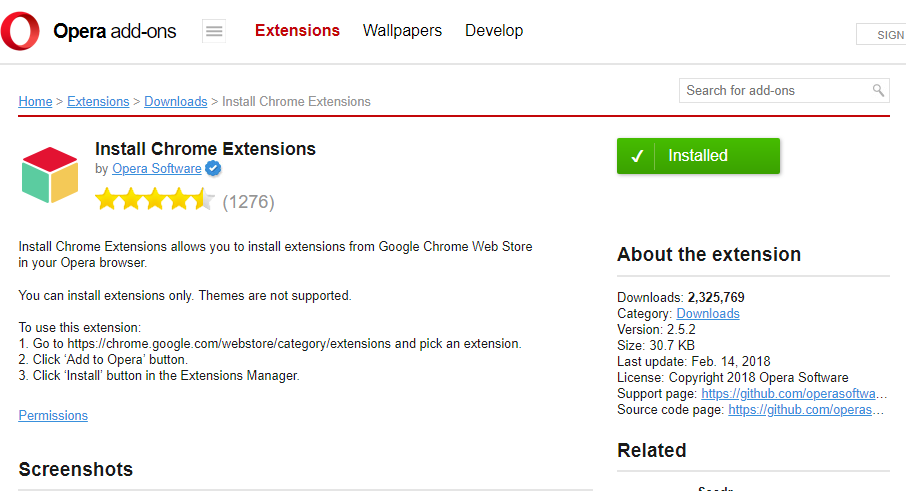Click the 'Install Chrome Extensions' breadcrumb text

[x=296, y=102]
